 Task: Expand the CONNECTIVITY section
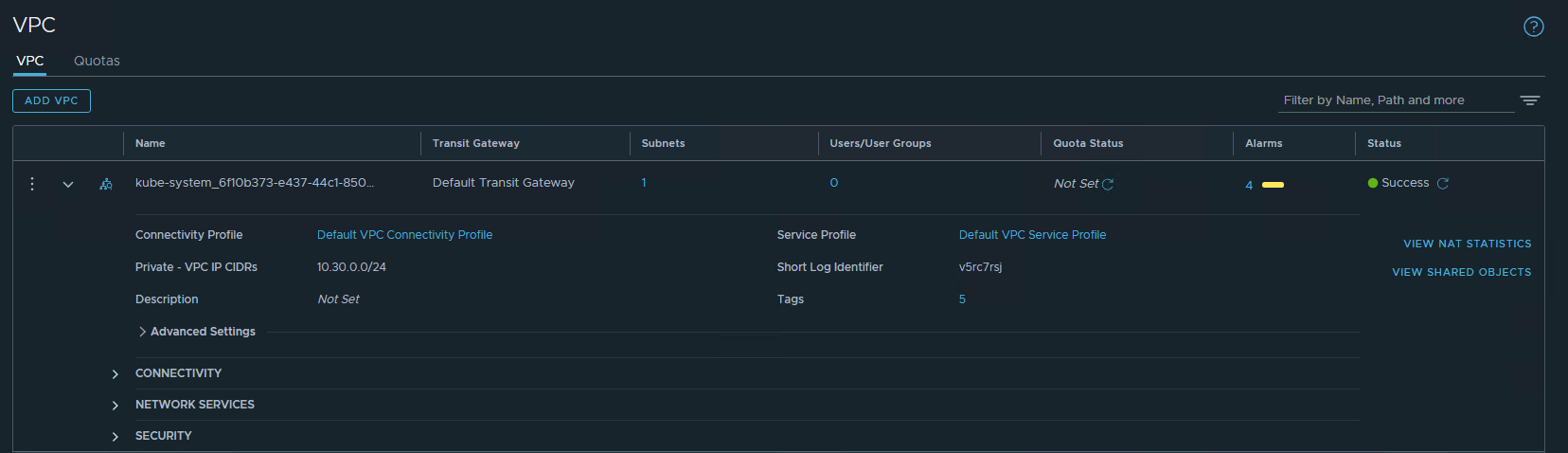pos(116,374)
